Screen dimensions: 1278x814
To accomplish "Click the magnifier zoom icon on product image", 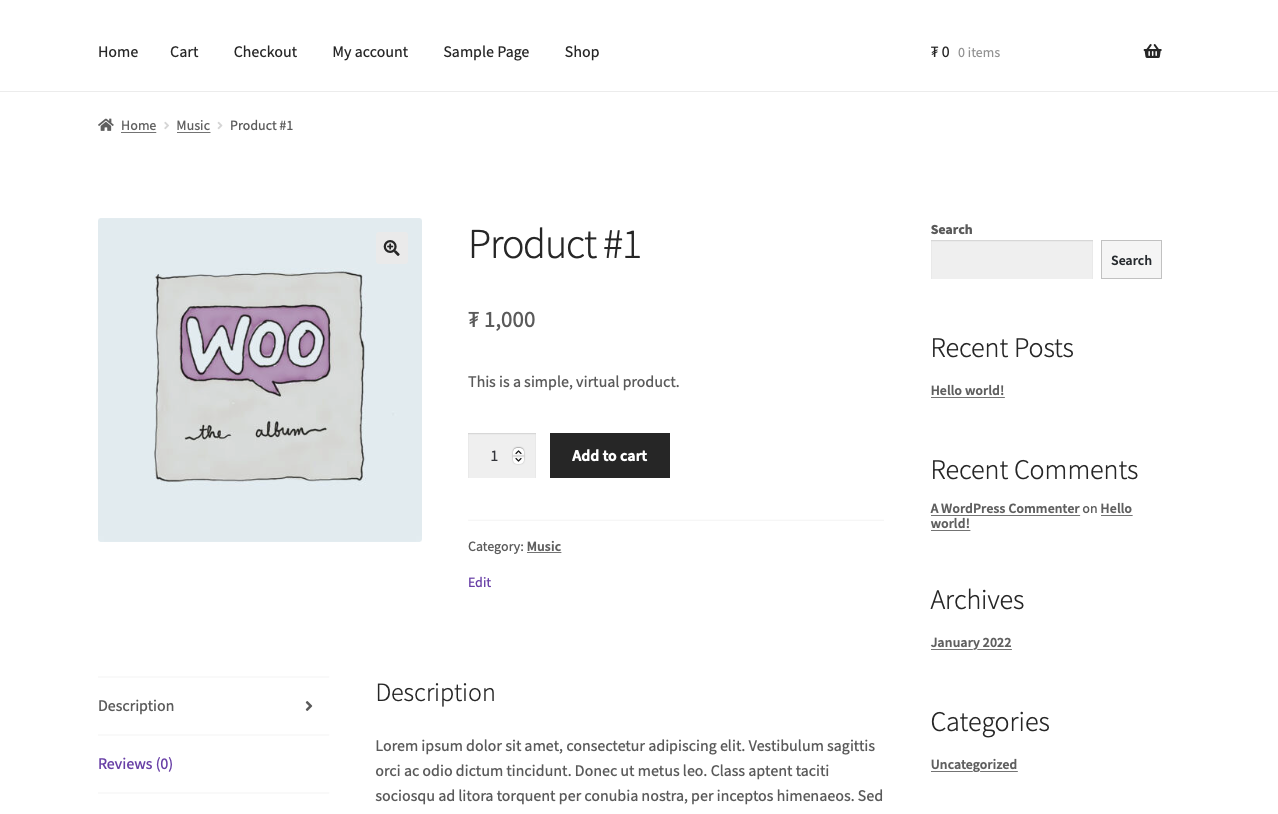I will pos(391,248).
